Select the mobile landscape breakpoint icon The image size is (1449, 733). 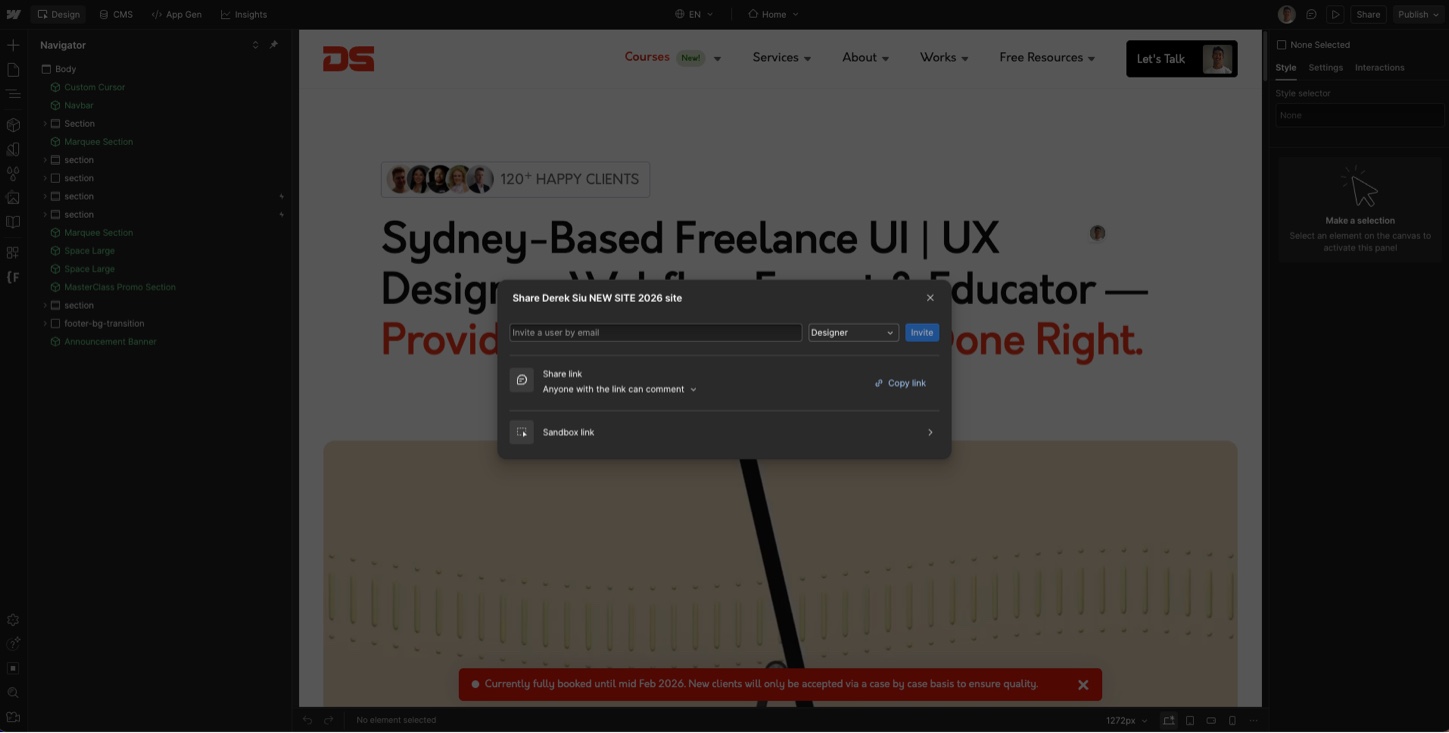click(x=1211, y=720)
